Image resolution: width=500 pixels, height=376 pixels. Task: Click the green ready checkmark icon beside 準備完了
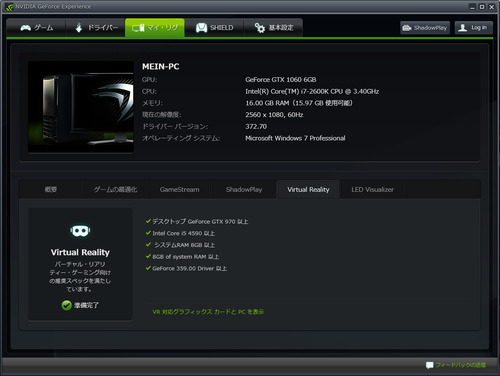pos(67,305)
